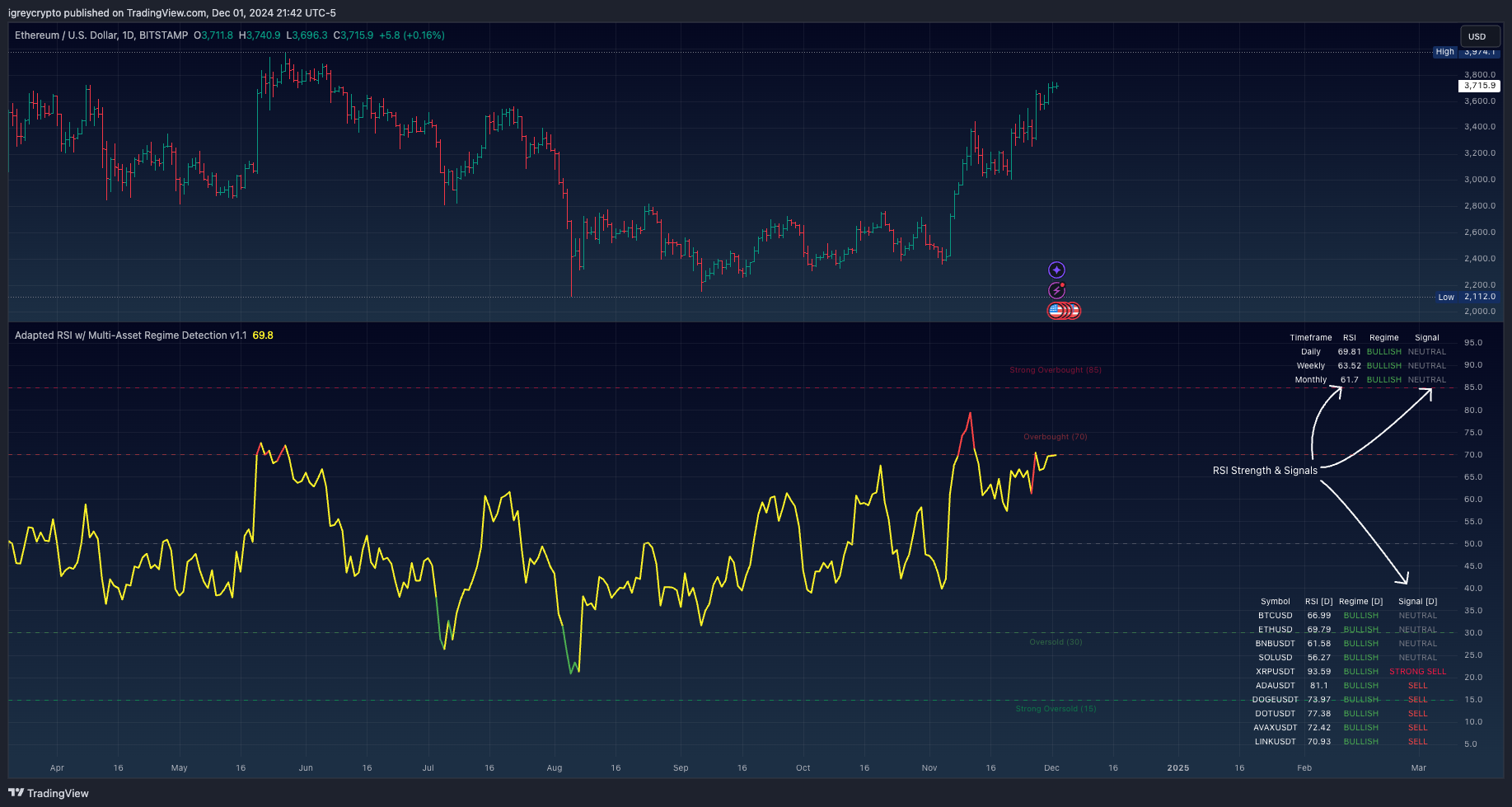Viewport: 1512px width, 807px height.
Task: Click the SOLUSD row symbol
Action: click(x=1276, y=658)
